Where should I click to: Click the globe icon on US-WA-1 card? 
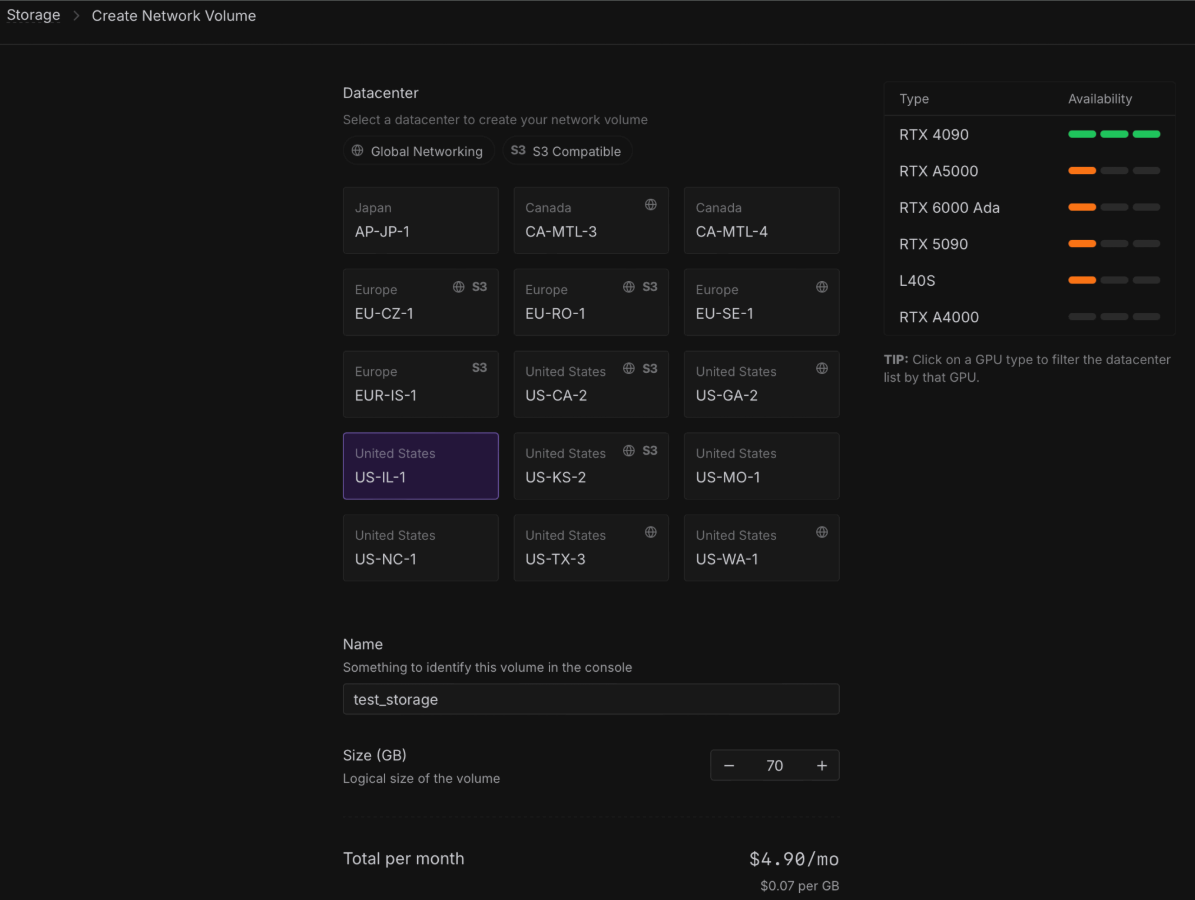821,532
